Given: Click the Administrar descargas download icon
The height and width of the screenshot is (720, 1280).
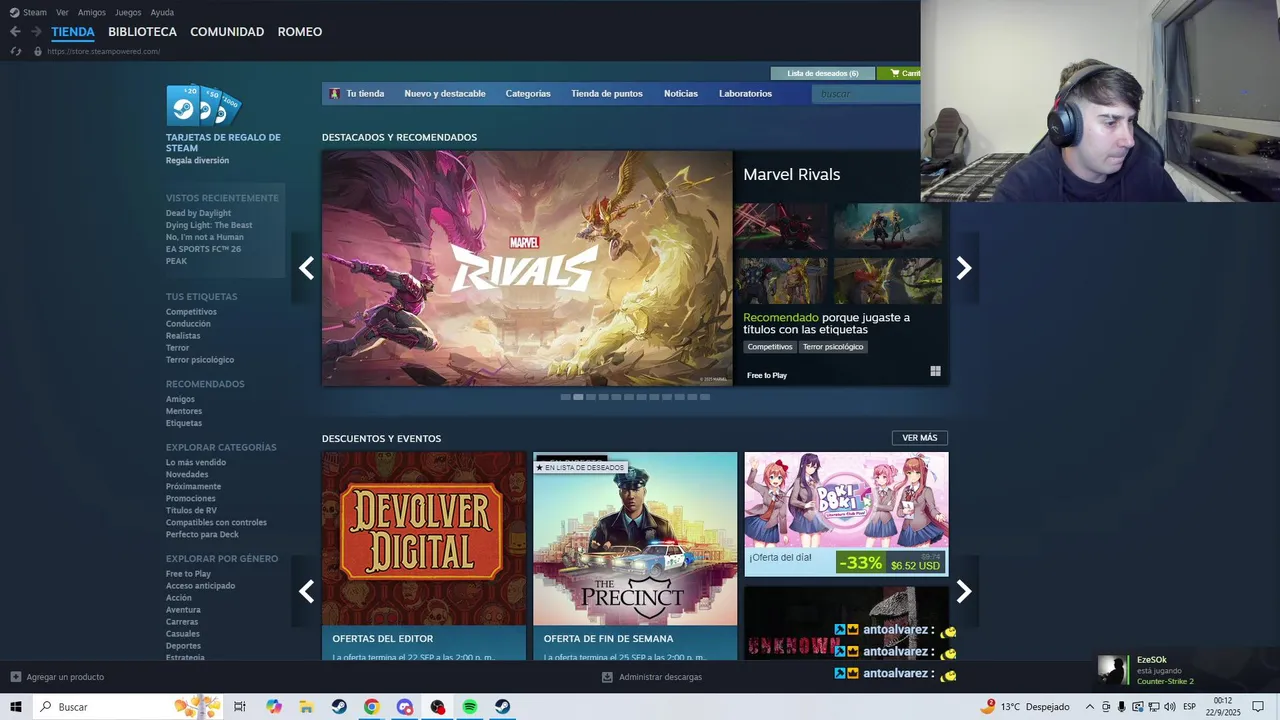Looking at the screenshot, I should (x=607, y=677).
